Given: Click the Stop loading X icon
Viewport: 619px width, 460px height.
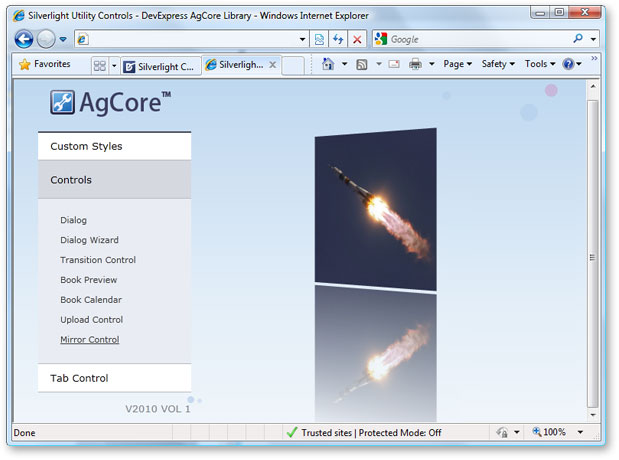Looking at the screenshot, I should tap(357, 40).
